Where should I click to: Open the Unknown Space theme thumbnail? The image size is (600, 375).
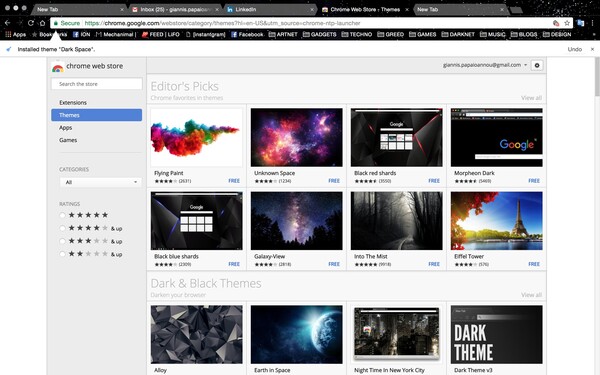[x=297, y=137]
